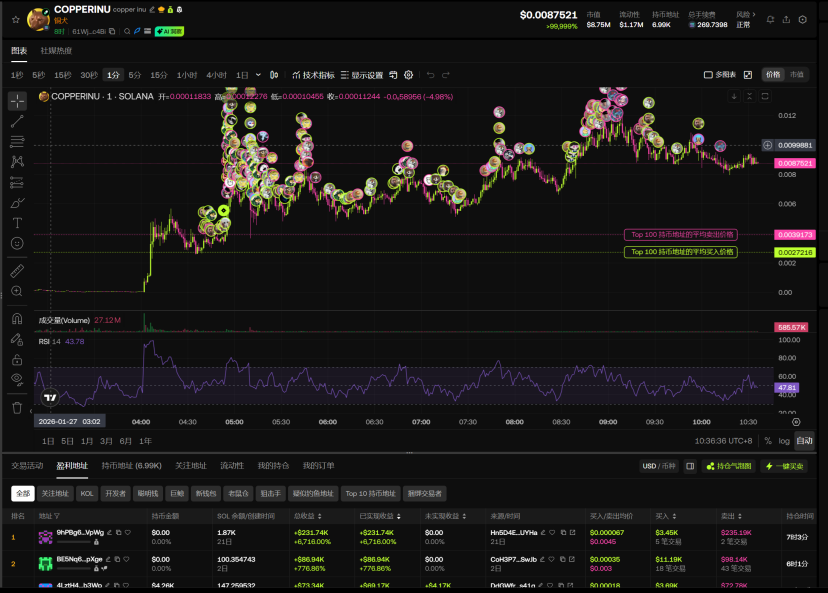This screenshot has width=828, height=593.
Task: Open the timezone 10:36:36 UTC+8 selector
Action: (723, 441)
